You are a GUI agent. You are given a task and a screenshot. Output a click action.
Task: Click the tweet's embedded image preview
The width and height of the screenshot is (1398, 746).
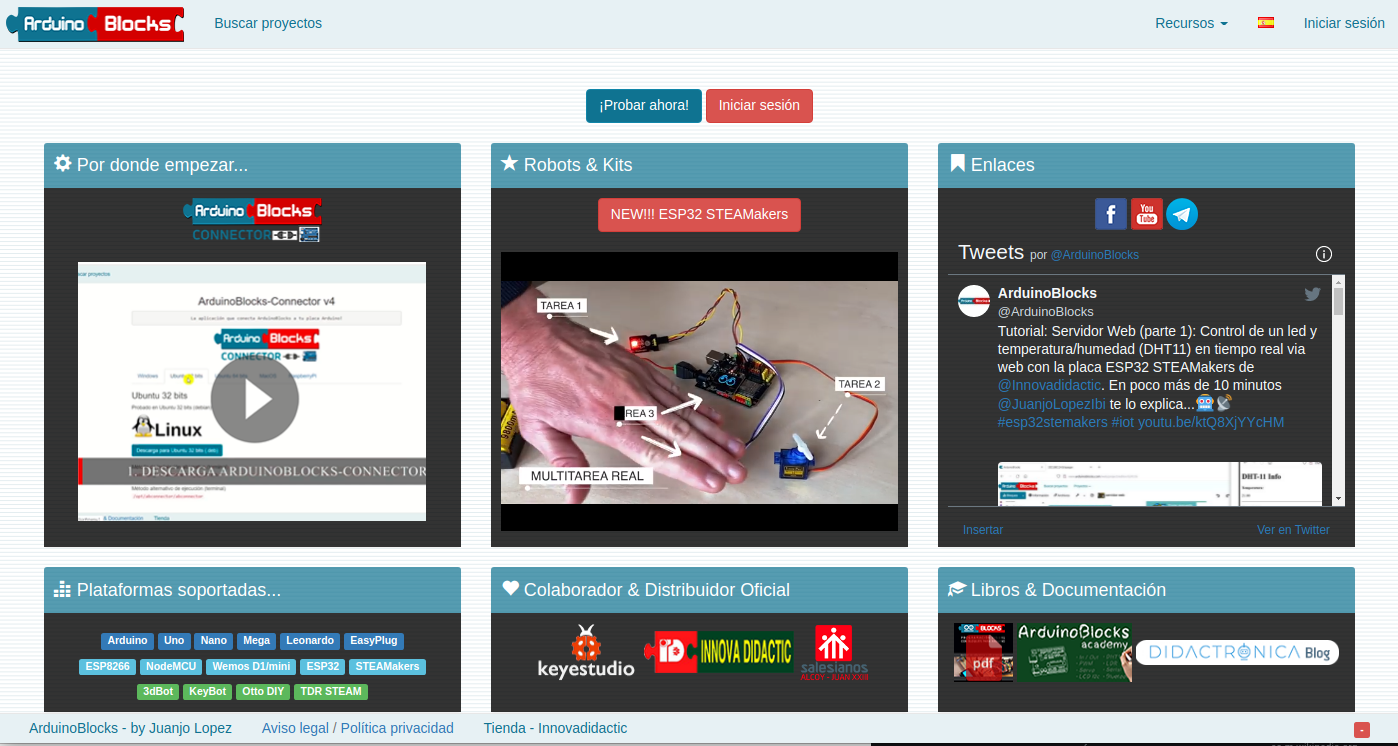tap(1160, 484)
